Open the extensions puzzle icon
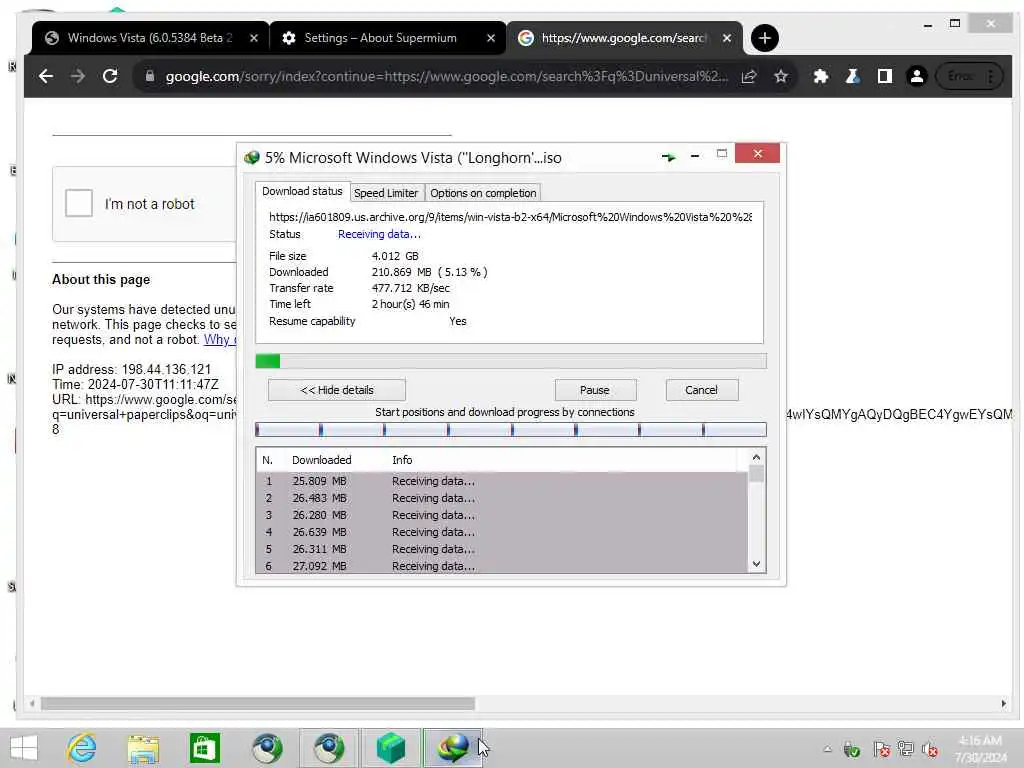 [x=820, y=76]
